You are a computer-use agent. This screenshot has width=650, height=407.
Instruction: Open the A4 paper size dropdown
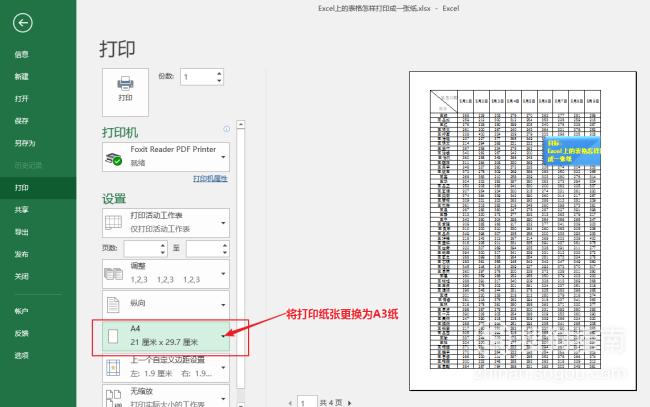coord(223,336)
